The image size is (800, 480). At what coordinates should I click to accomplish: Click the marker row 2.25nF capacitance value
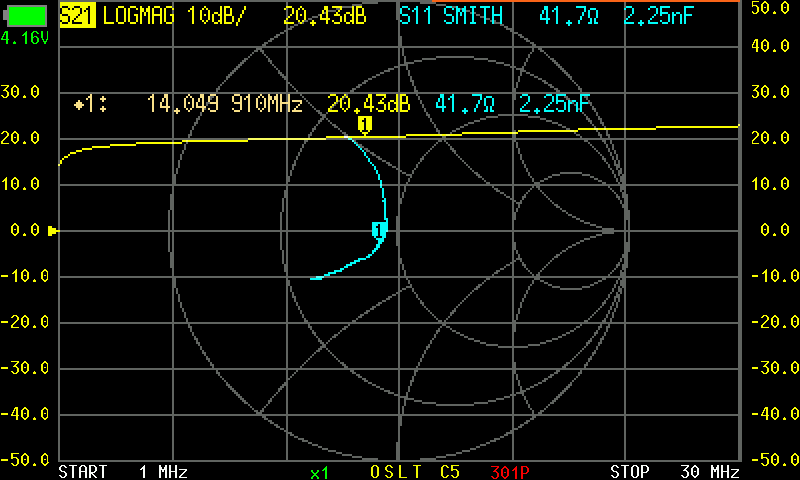click(555, 104)
